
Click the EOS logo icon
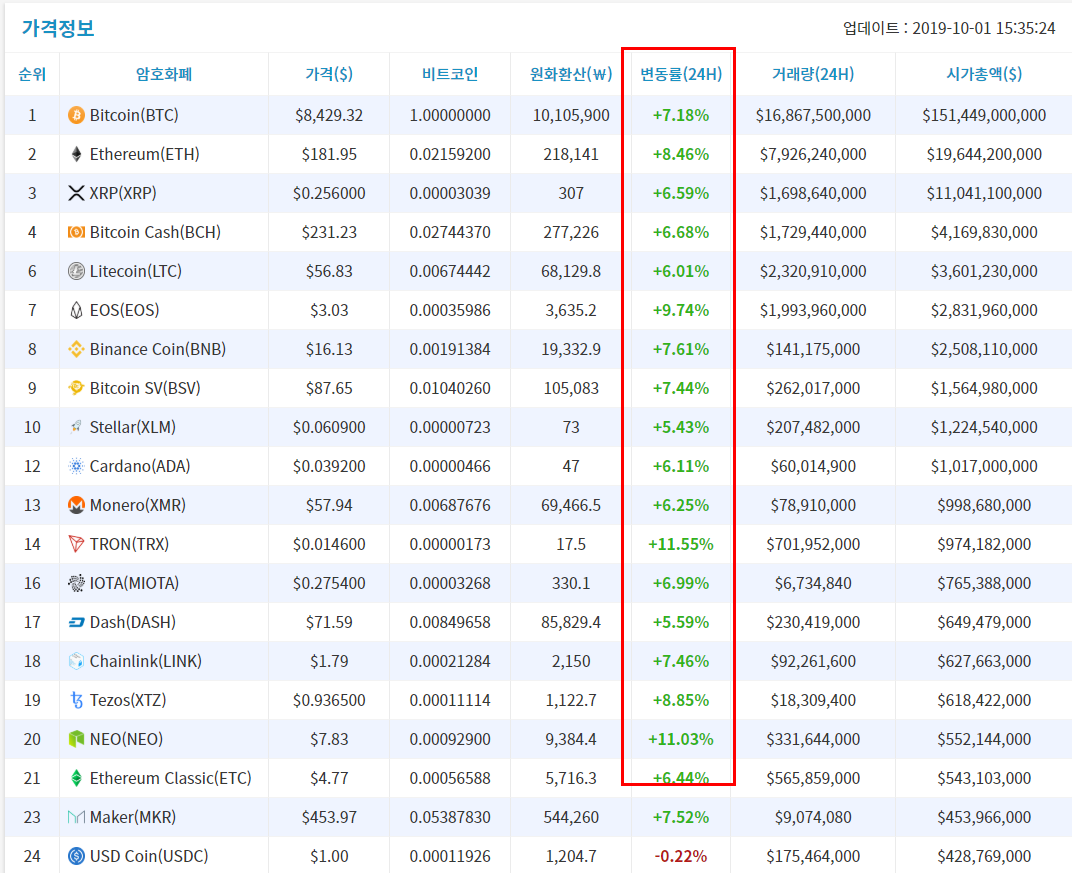[x=76, y=310]
